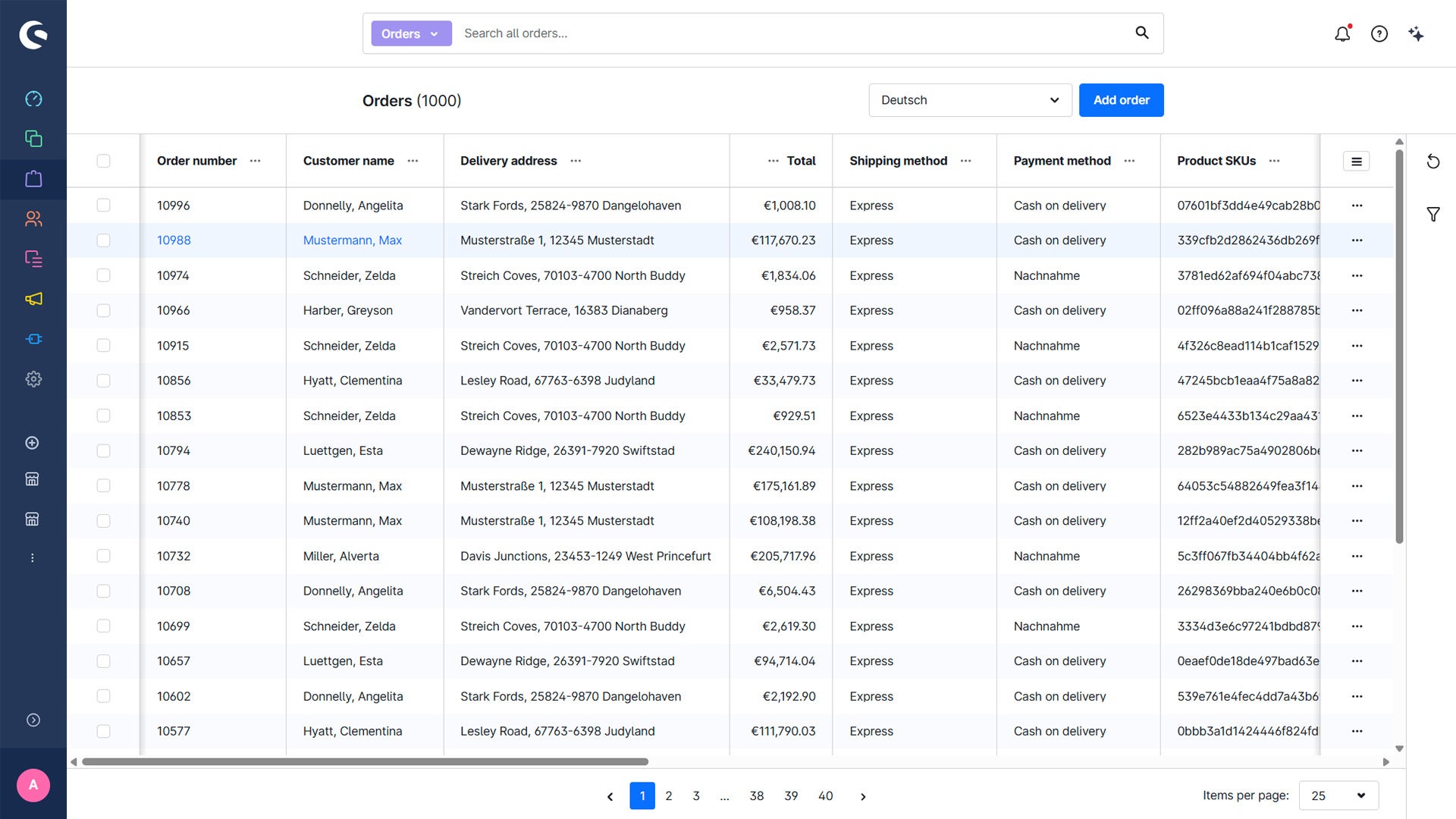Select the checkbox for order 10996
The width and height of the screenshot is (1456, 819).
pos(104,206)
